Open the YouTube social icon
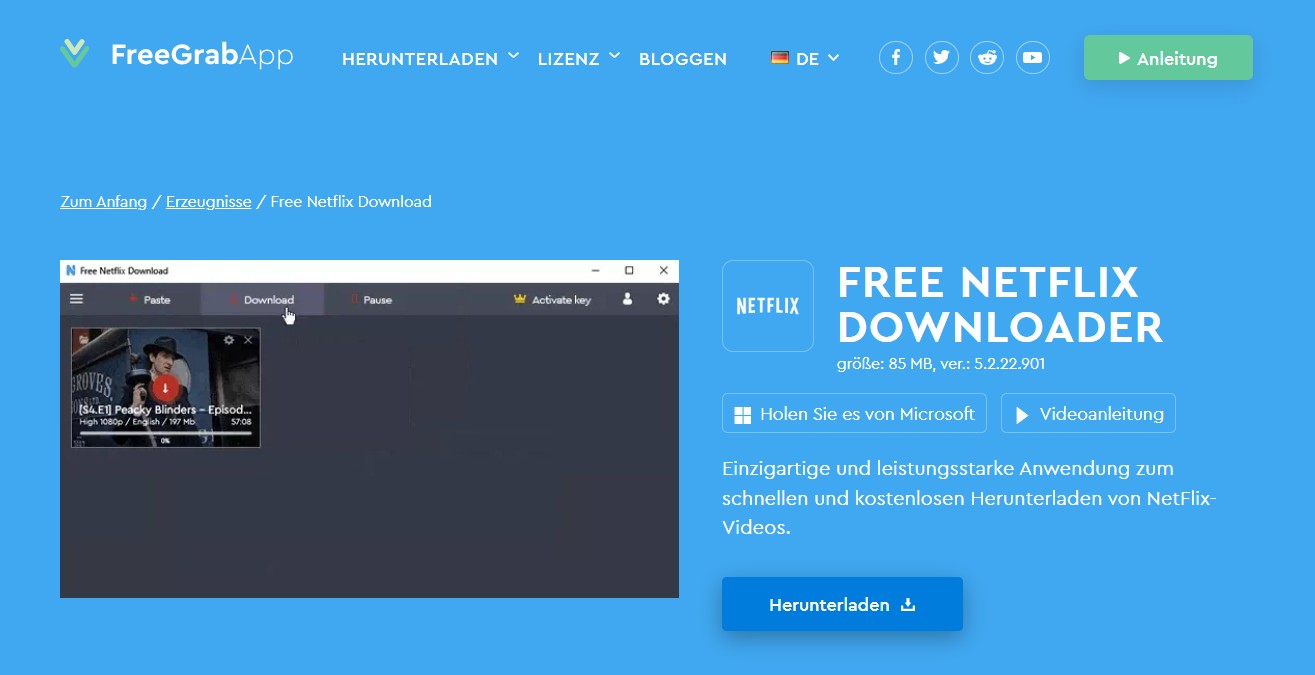The height and width of the screenshot is (675, 1315). coord(1033,58)
